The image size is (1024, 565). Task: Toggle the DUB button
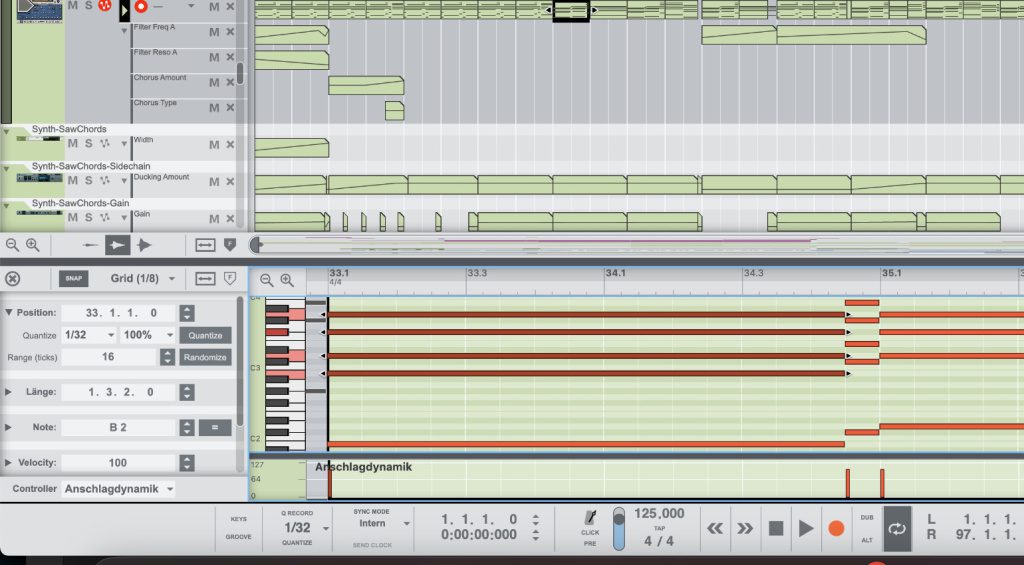[867, 517]
